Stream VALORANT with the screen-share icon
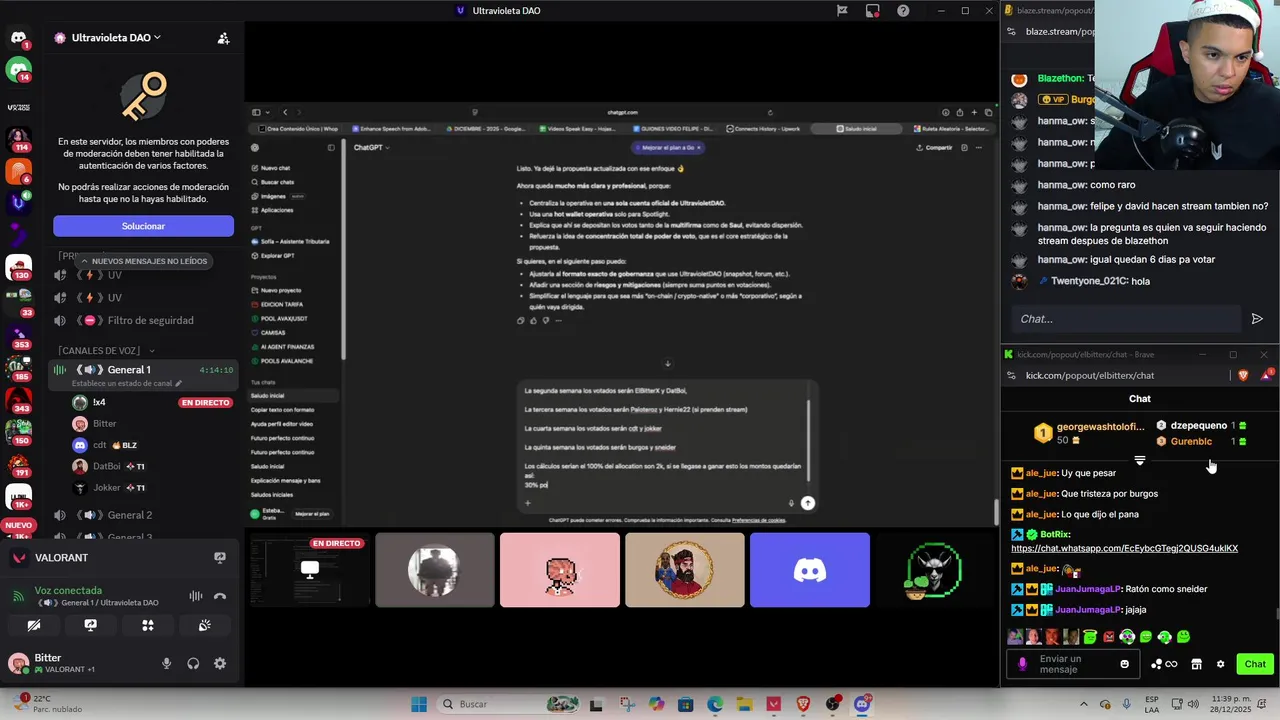The width and height of the screenshot is (1280, 720). point(219,558)
